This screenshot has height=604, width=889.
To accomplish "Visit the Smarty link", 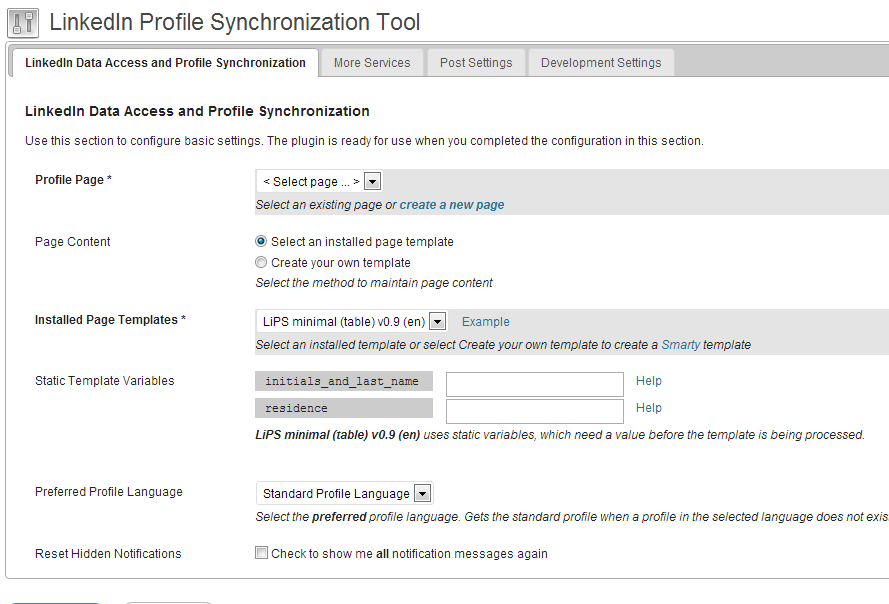I will (x=680, y=345).
